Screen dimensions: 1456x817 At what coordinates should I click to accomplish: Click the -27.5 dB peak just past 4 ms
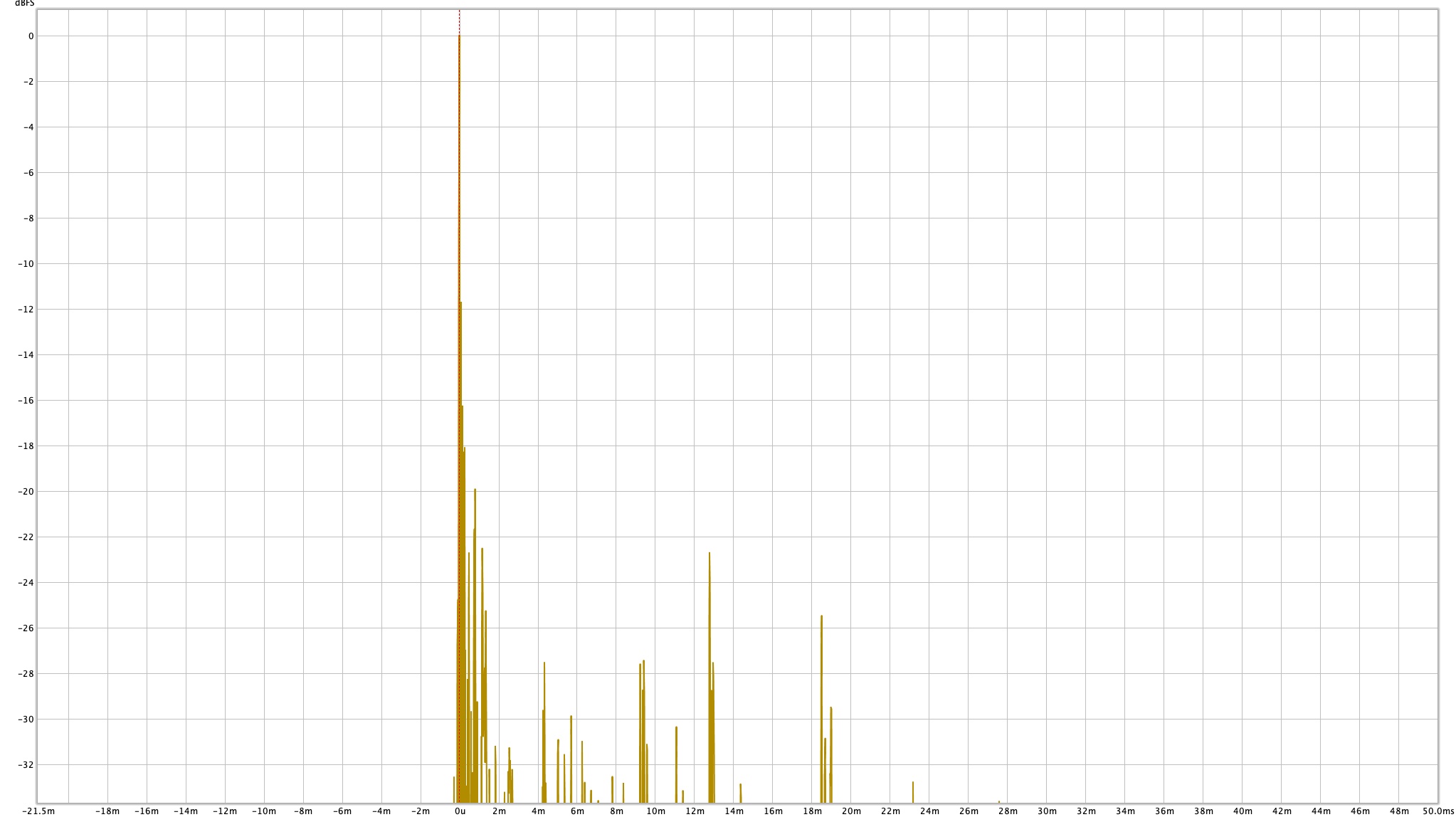544,665
